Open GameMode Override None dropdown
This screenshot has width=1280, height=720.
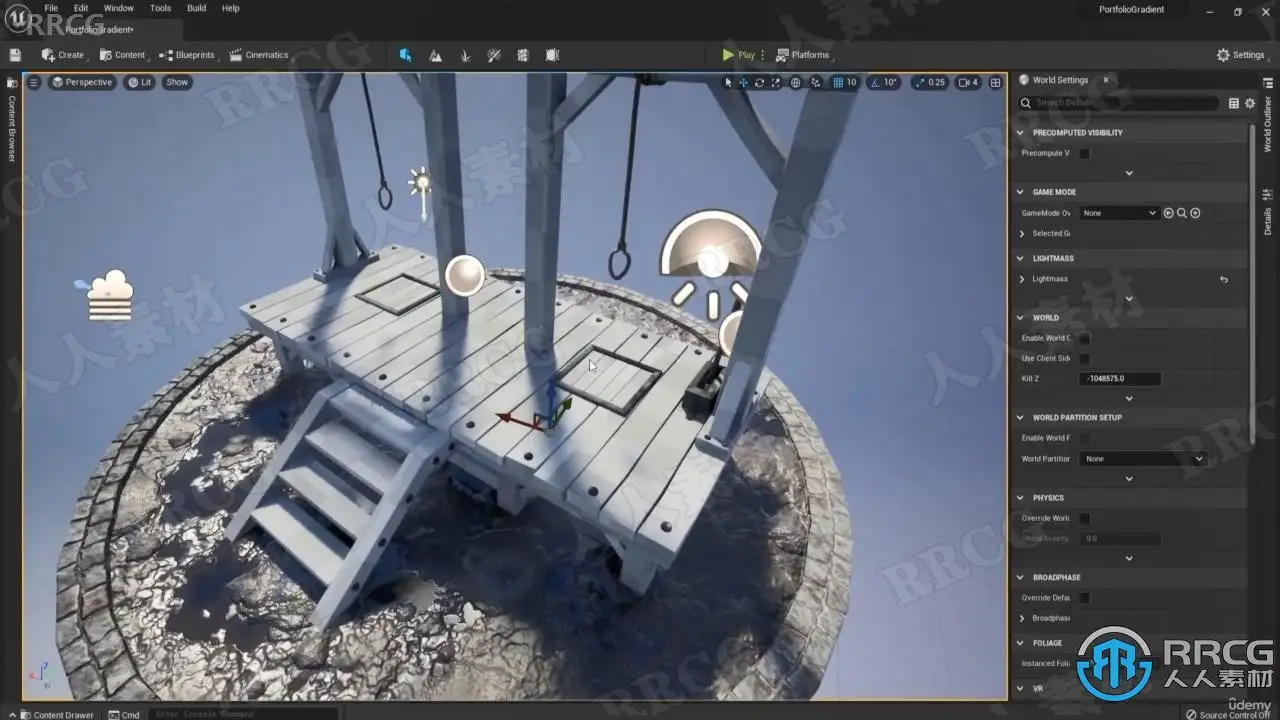(x=1119, y=213)
